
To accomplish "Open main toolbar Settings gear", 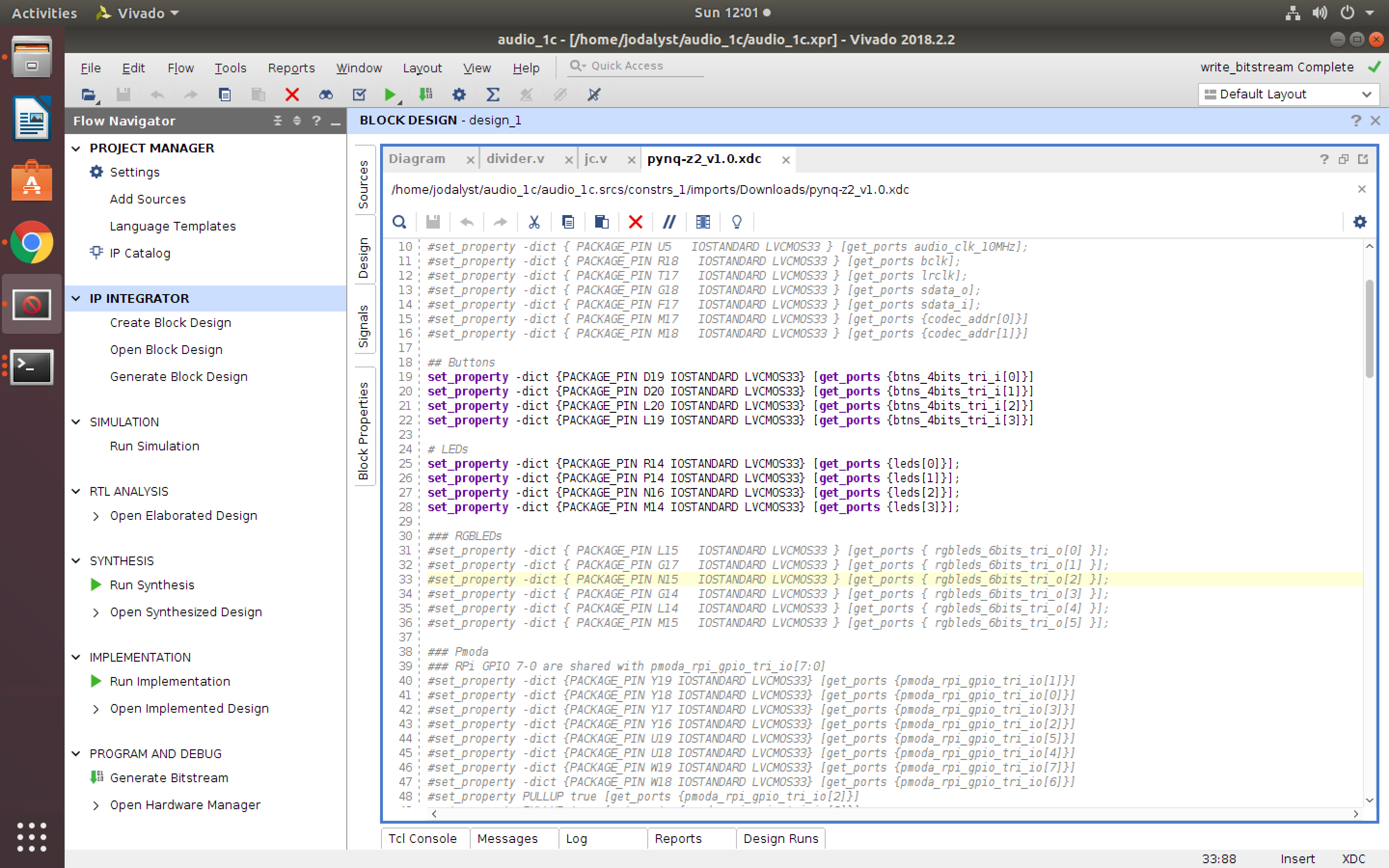I will pos(459,95).
